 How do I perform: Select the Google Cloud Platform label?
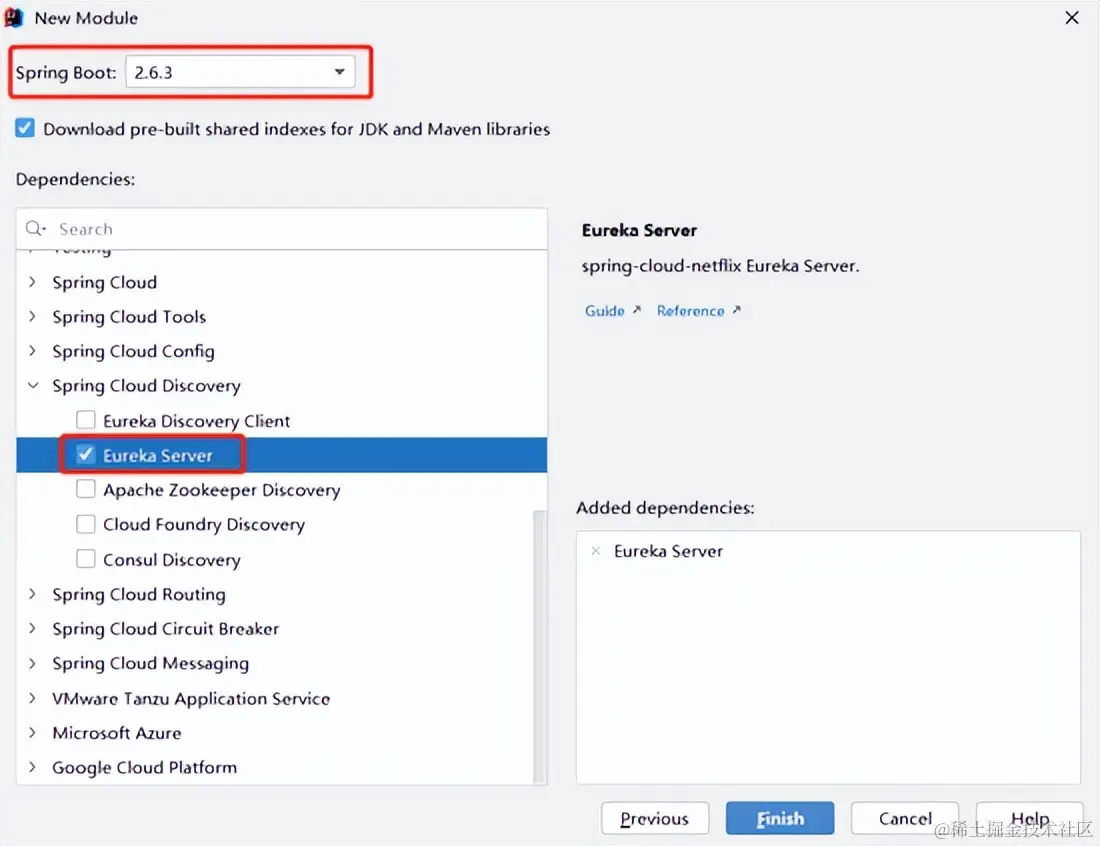145,767
